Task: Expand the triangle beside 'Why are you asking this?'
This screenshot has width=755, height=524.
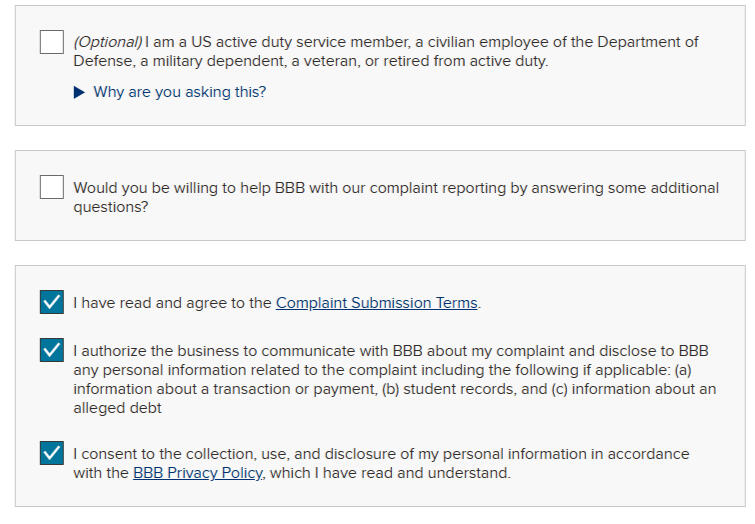Action: pos(80,92)
